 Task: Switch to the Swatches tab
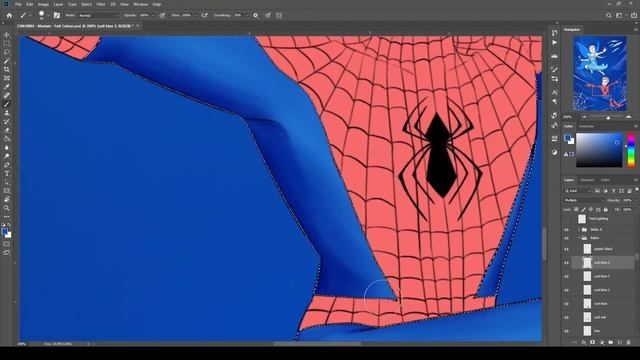(587, 127)
